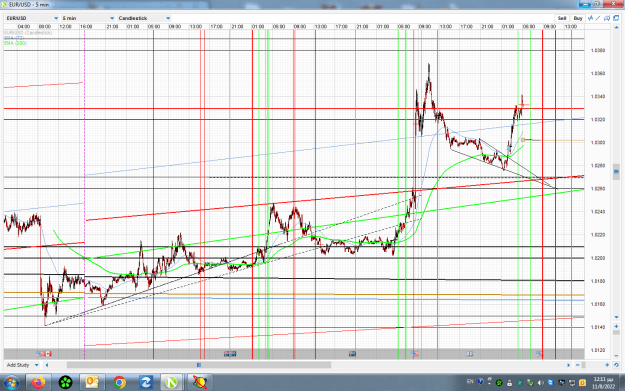Open Google Chrome from the taskbar
This screenshot has height=391, width=625.
pos(119,383)
